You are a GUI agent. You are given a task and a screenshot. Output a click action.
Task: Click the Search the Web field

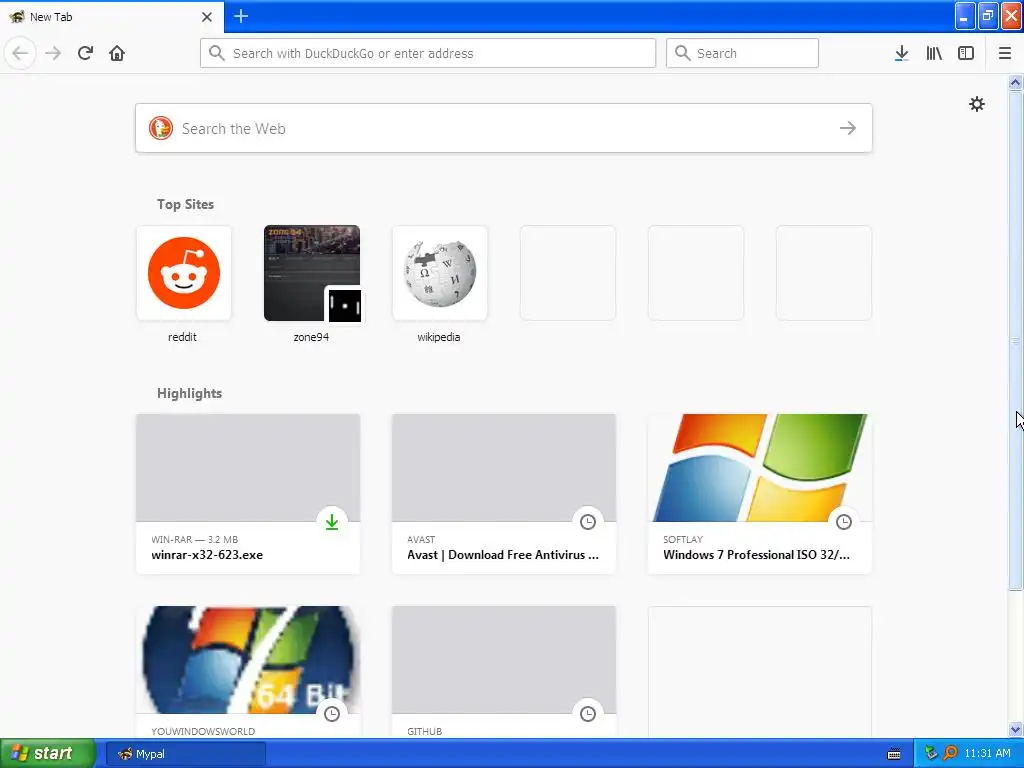point(504,128)
